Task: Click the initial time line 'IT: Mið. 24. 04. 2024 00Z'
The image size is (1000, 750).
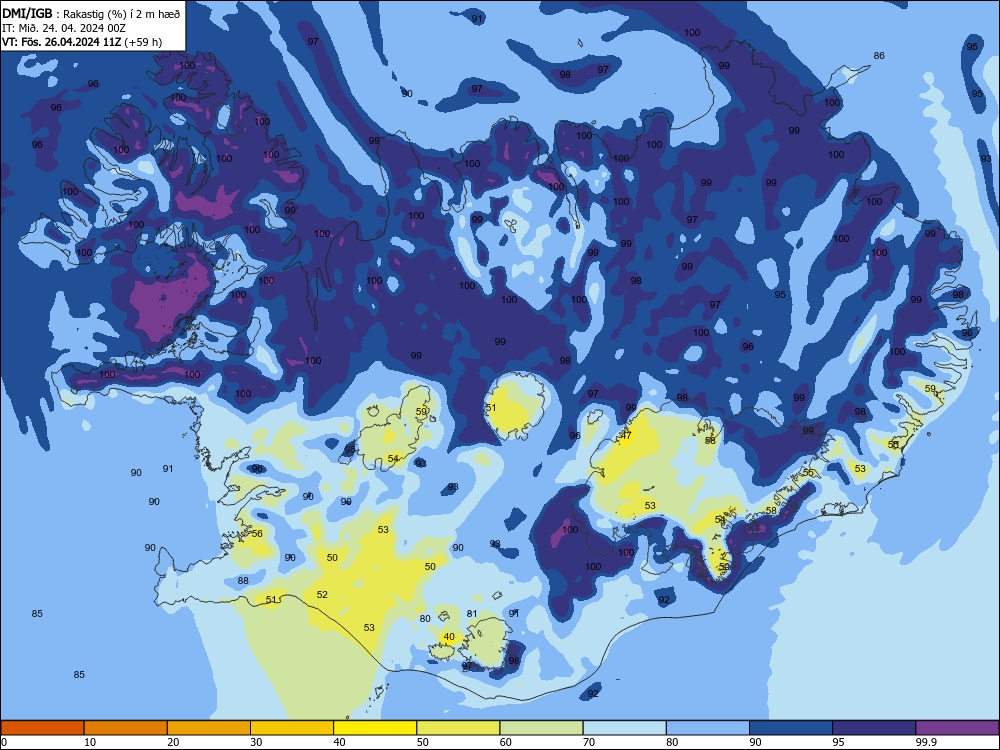Action: click(x=64, y=28)
